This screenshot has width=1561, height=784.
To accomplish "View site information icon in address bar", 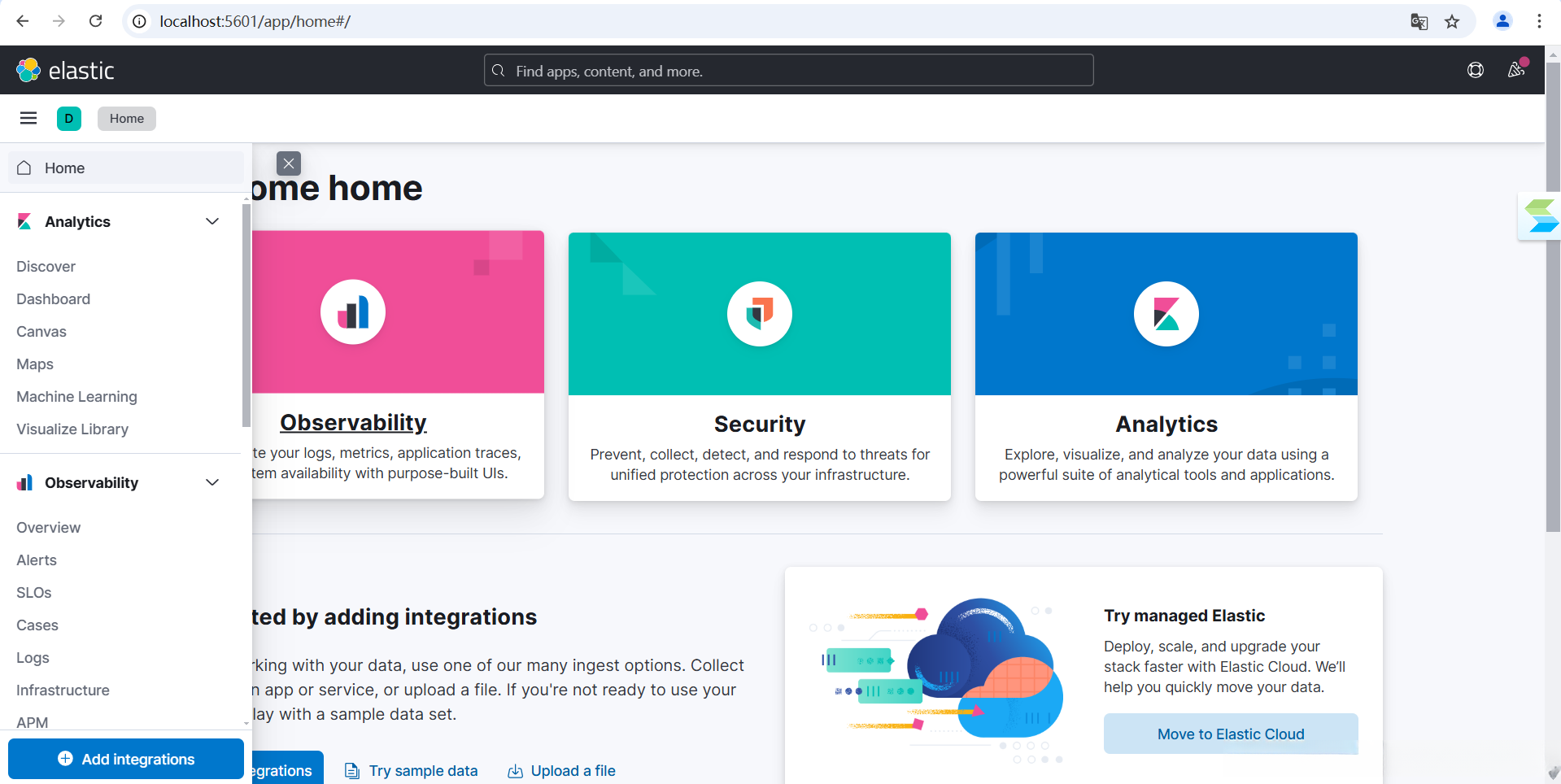I will coord(140,21).
